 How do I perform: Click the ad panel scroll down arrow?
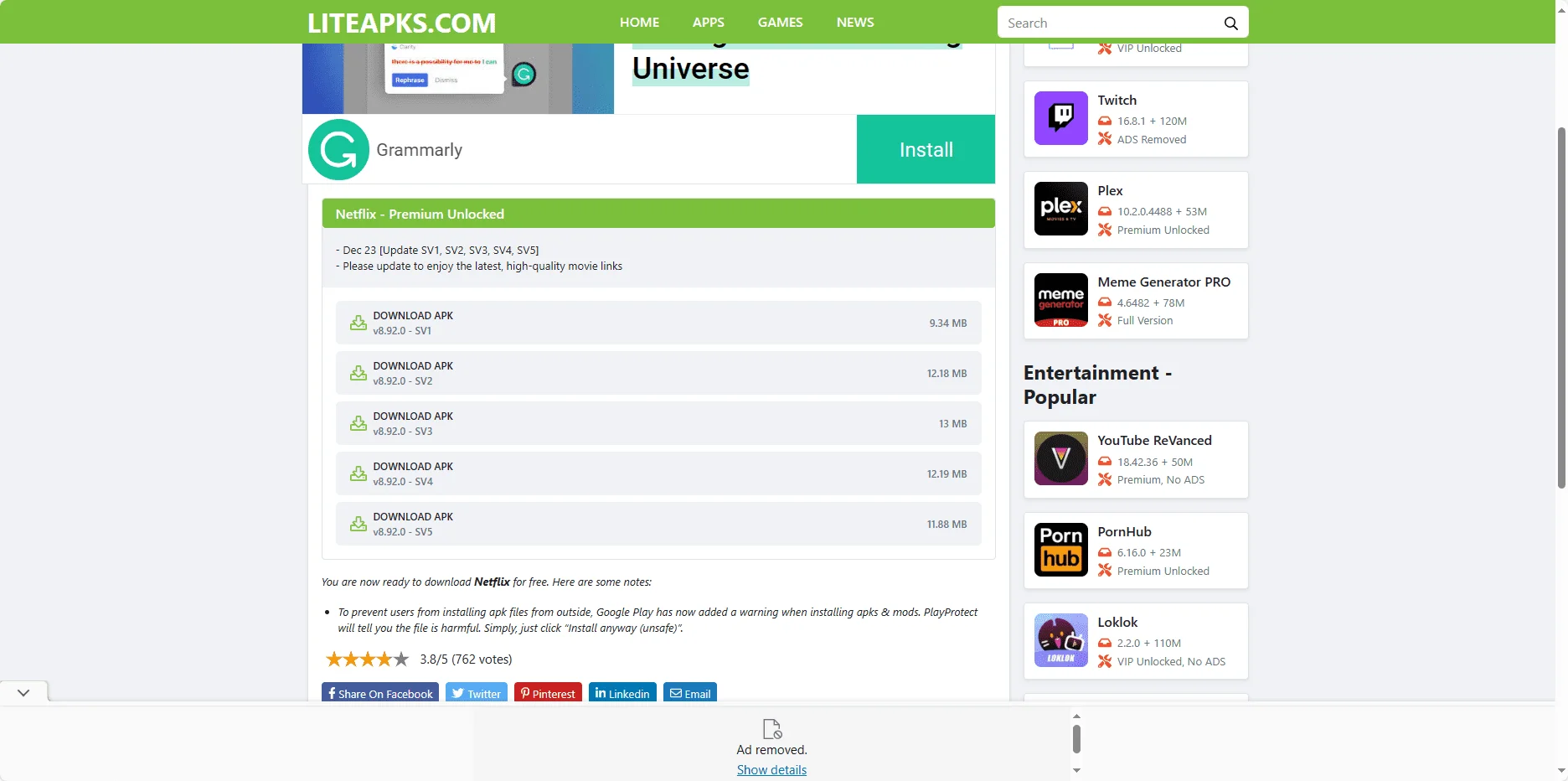tap(1076, 770)
